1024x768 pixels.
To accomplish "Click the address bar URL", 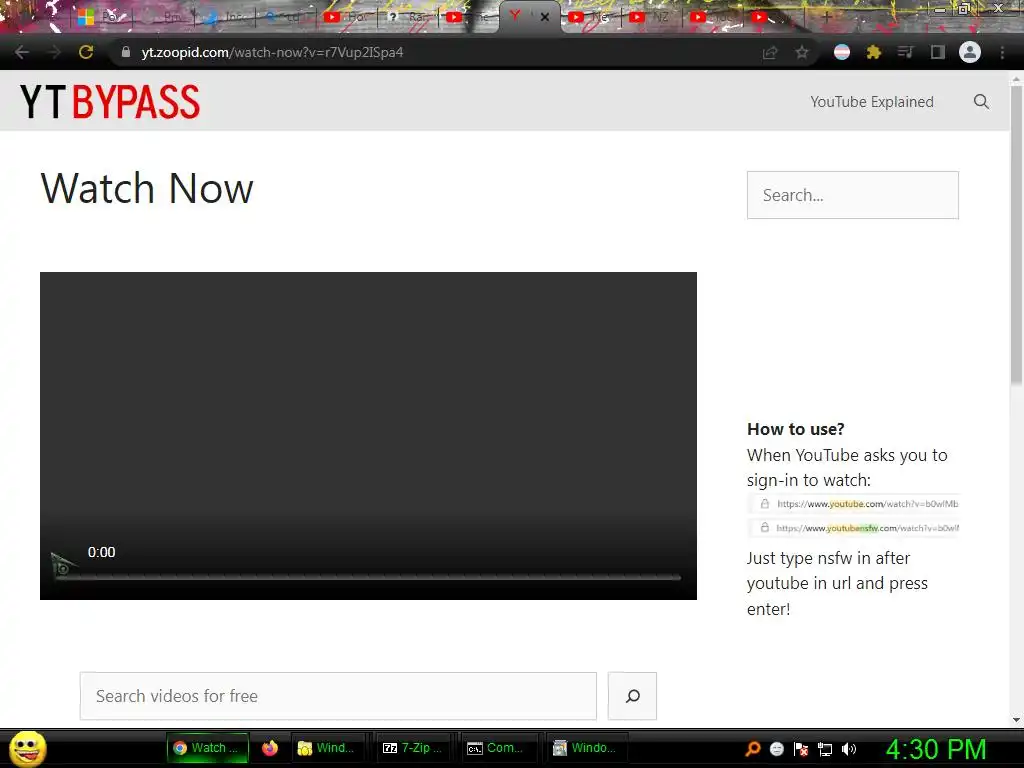I will click(x=272, y=52).
